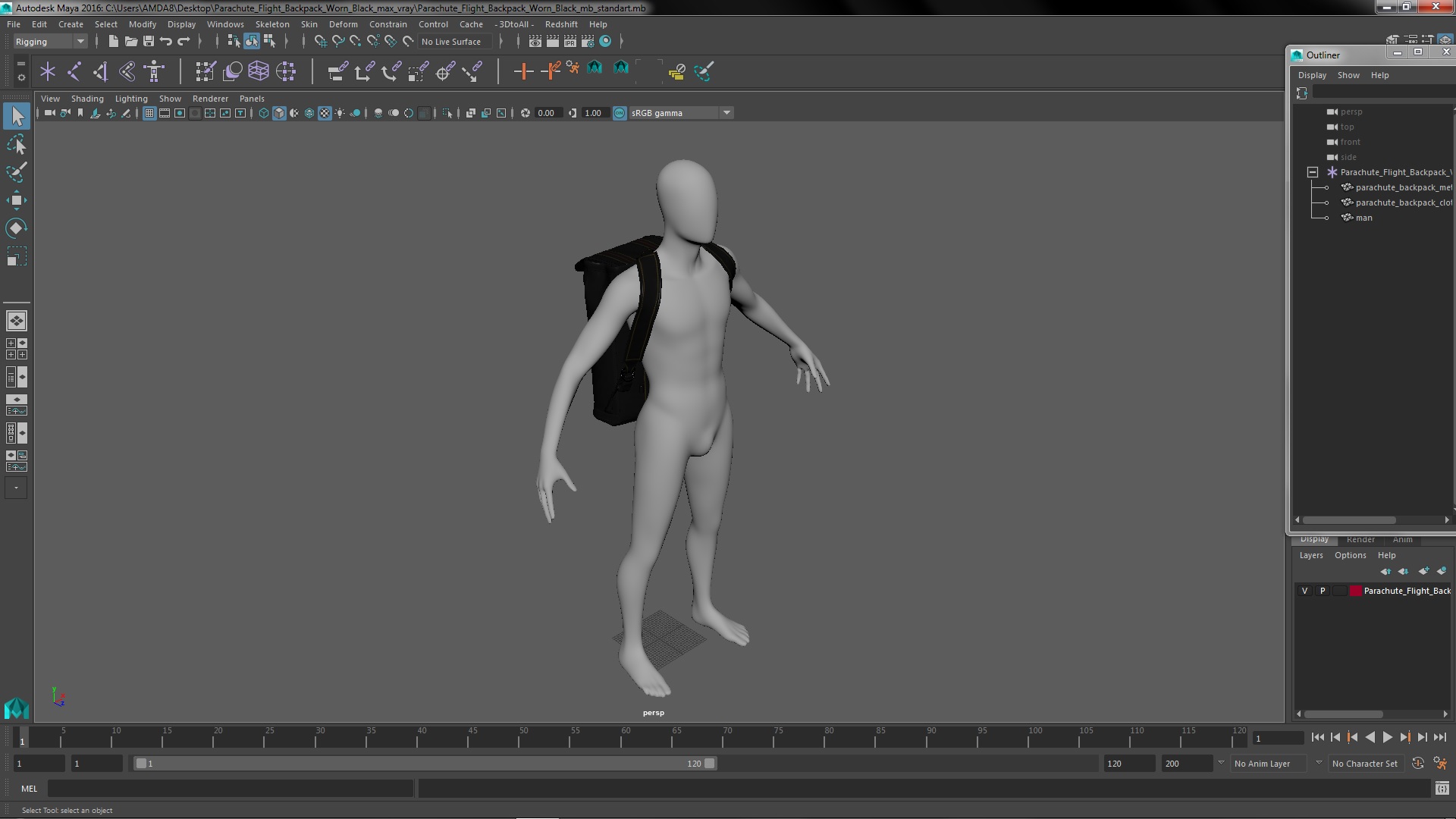The height and width of the screenshot is (819, 1456).
Task: Open the viewport Renderer menu
Action: [210, 99]
